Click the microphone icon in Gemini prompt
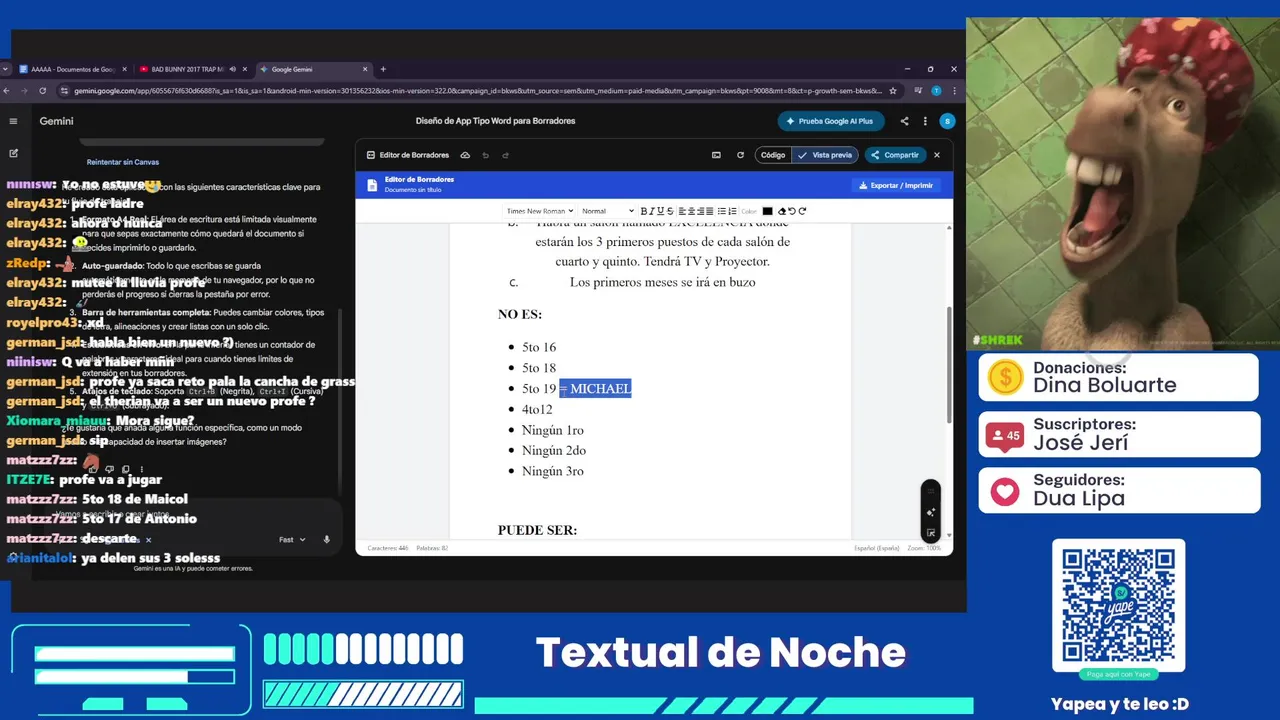The height and width of the screenshot is (720, 1280). (326, 539)
